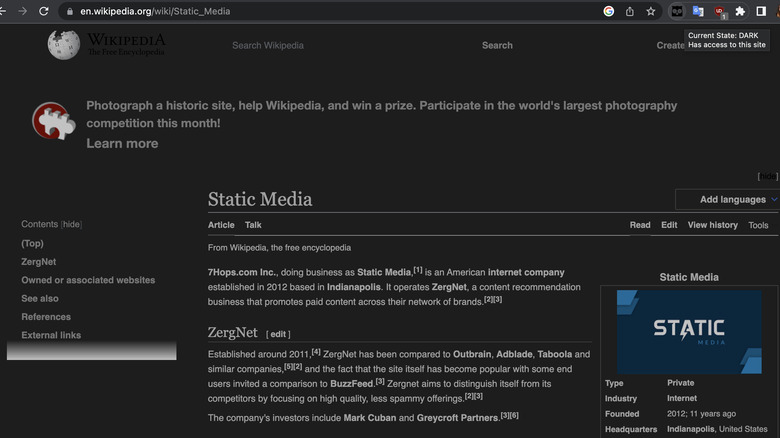The image size is (780, 438).
Task: Follow the BuzzFeed link in the article
Action: point(350,383)
